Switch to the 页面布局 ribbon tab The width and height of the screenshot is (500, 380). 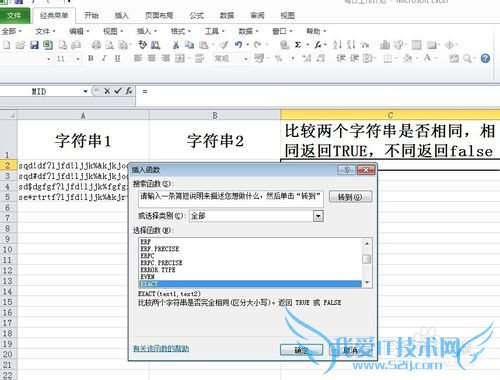tap(159, 15)
